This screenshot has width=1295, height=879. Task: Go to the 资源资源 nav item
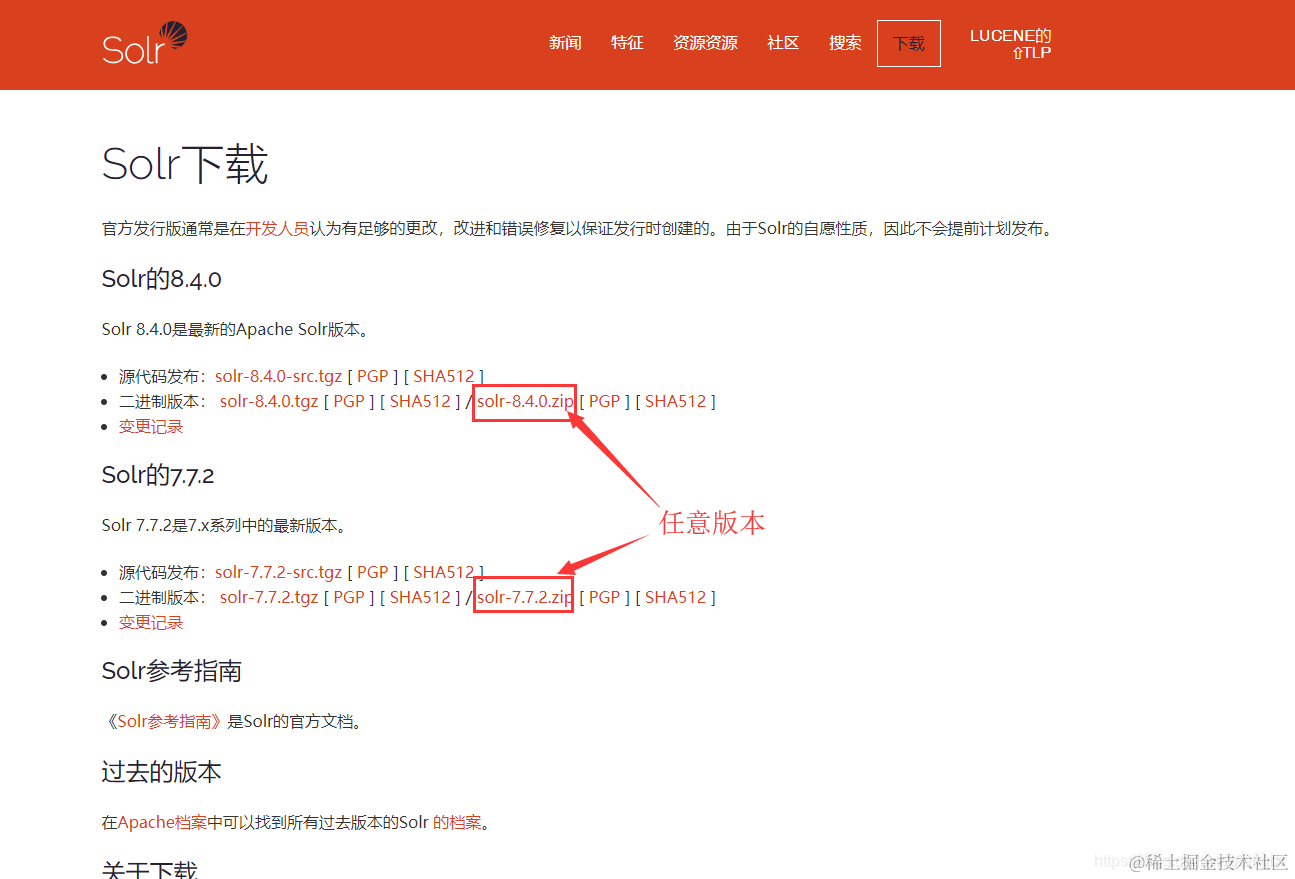pyautogui.click(x=705, y=43)
